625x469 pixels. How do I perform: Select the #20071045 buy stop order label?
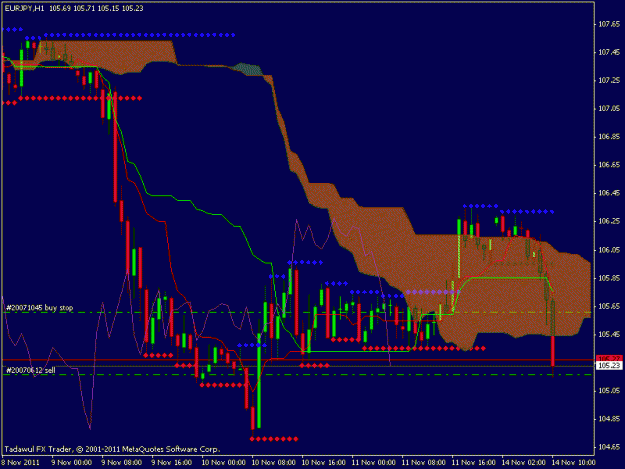point(39,308)
